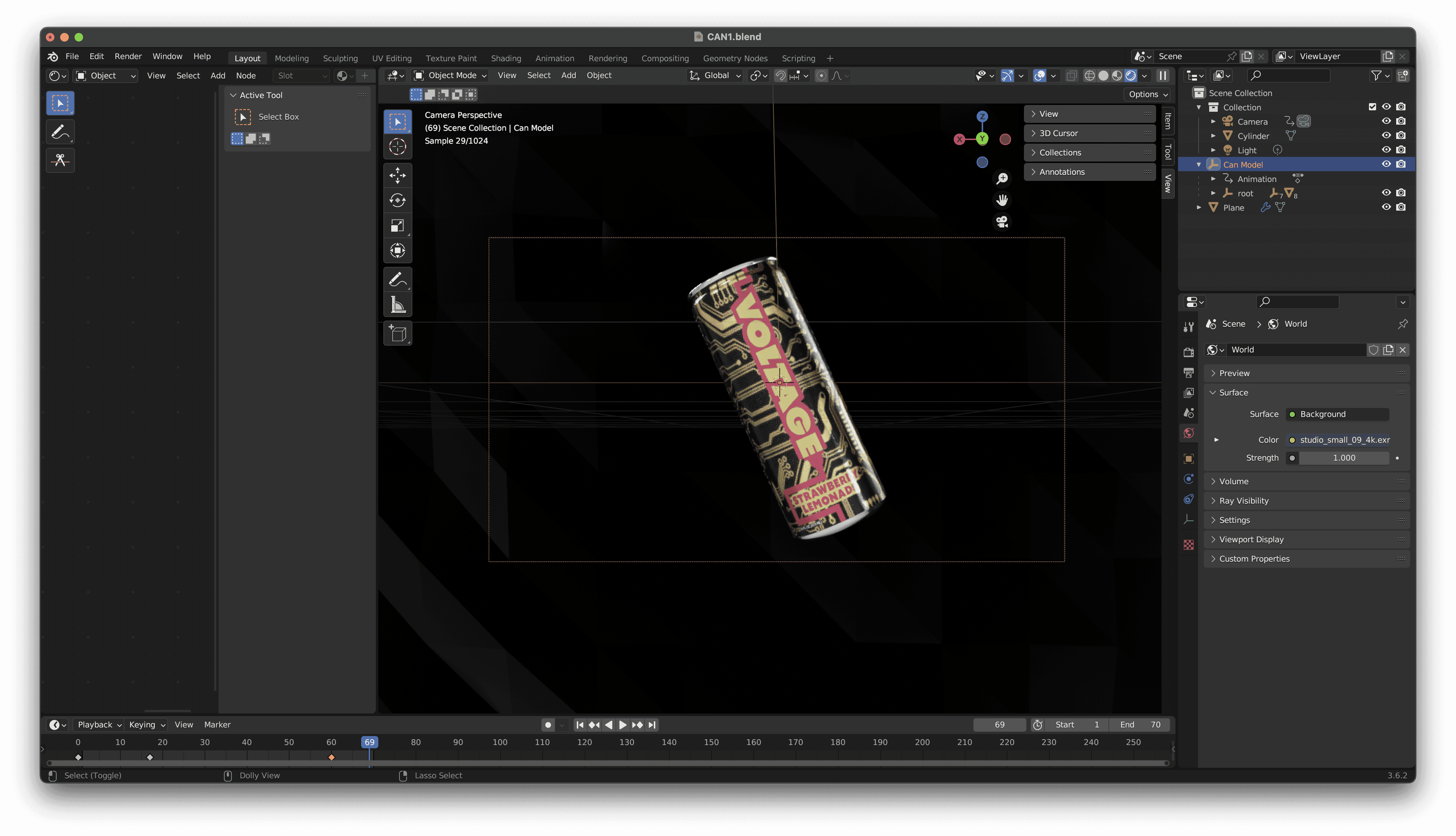Toggle Collection exclude checkbox
Image resolution: width=1456 pixels, height=836 pixels.
(1372, 107)
